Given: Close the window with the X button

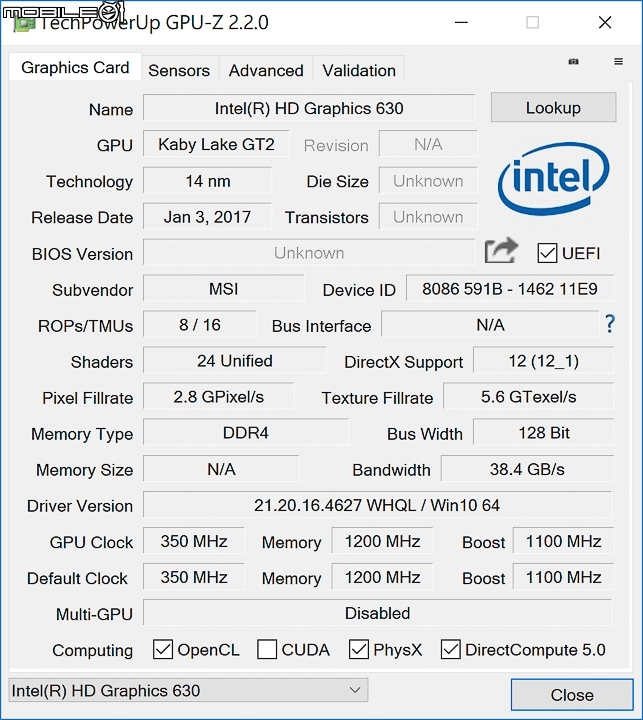Looking at the screenshot, I should [x=605, y=22].
